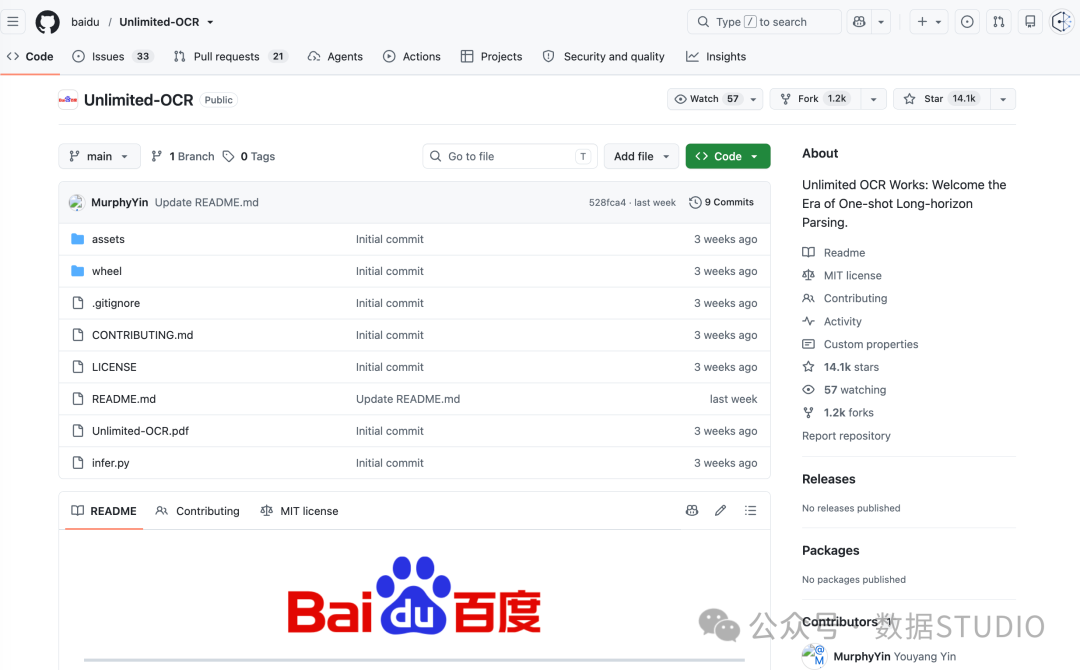Screen dimensions: 1080x670
Task: Select the MIT license tab in README panel
Action: pos(299,511)
